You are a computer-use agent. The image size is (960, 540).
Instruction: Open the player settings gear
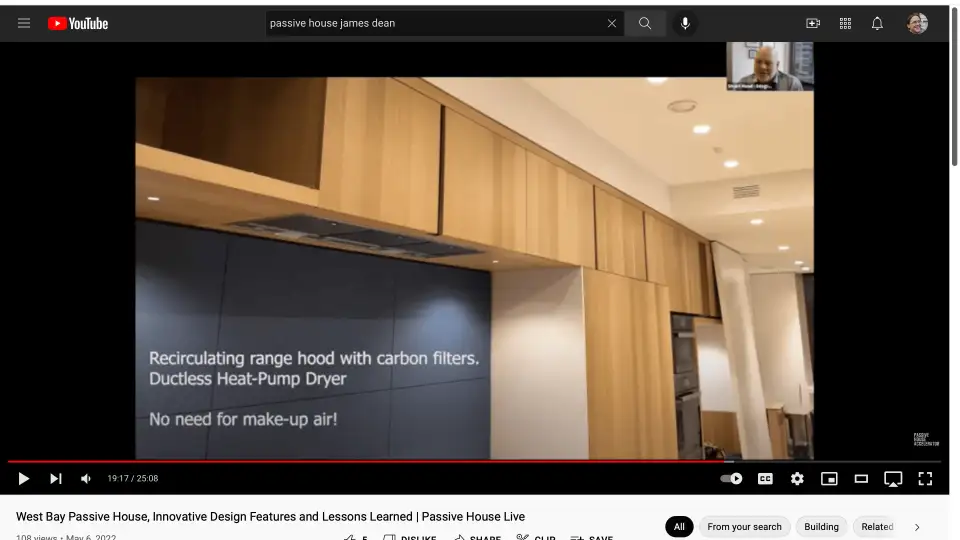(797, 479)
